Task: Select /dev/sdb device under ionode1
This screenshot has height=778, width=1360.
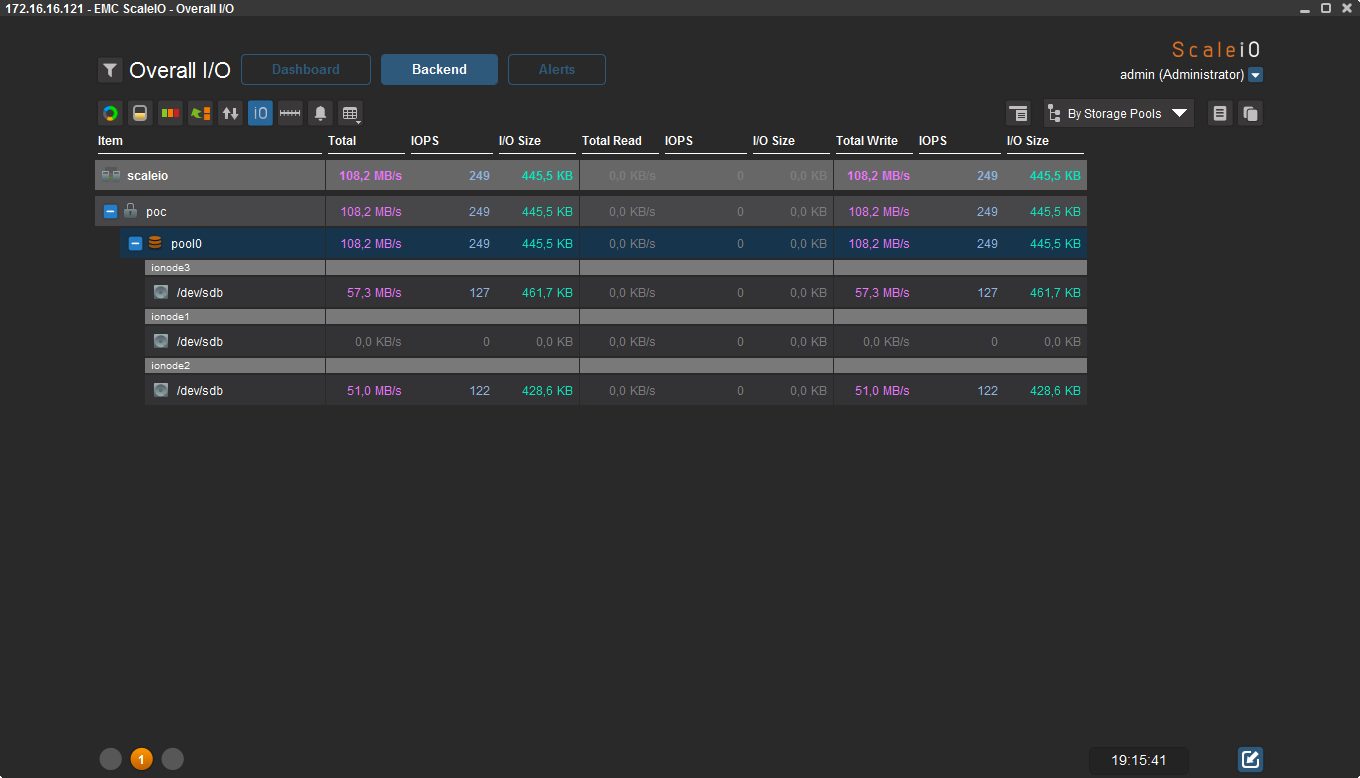Action: click(x=200, y=342)
